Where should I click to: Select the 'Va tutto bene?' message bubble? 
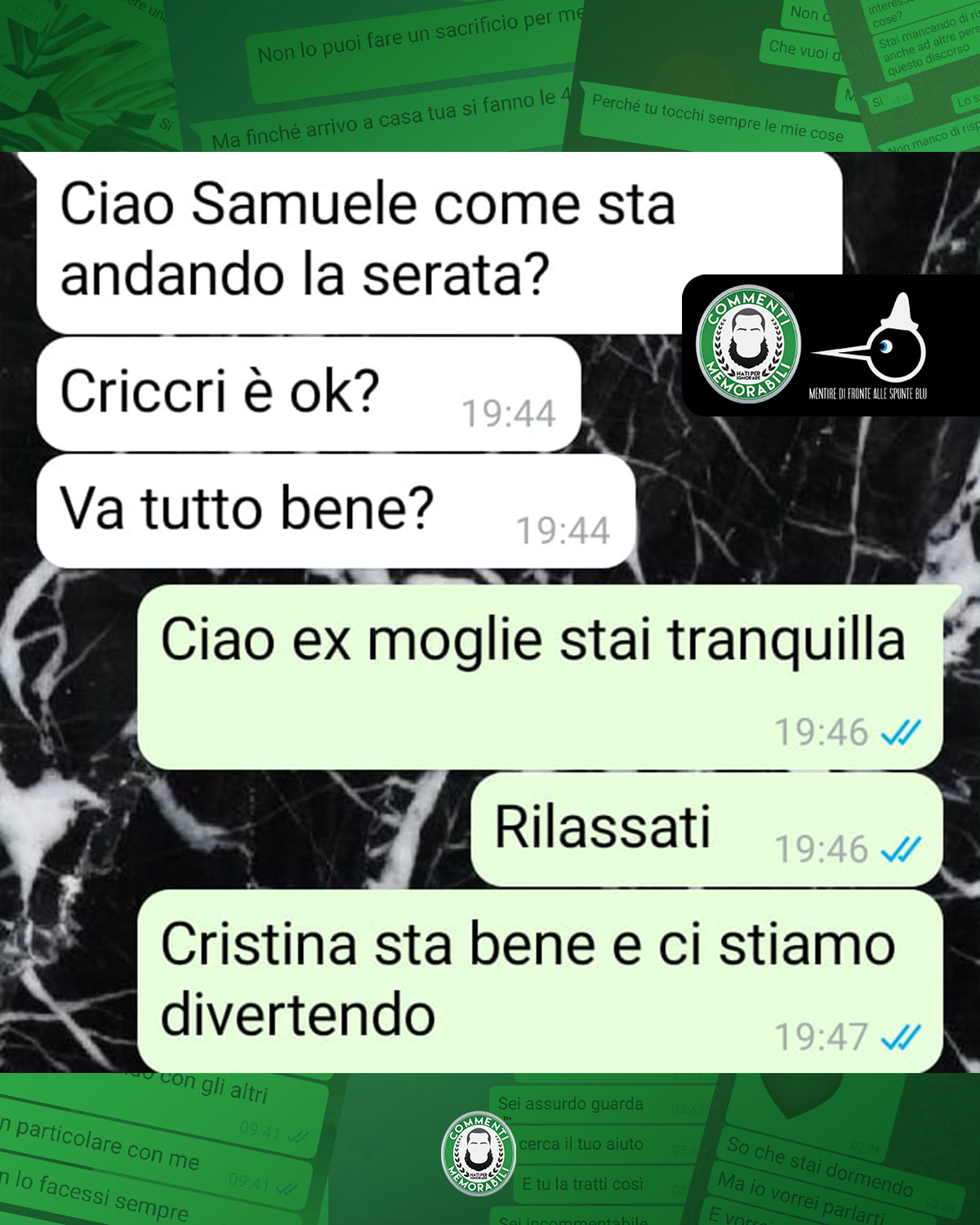click(x=336, y=511)
